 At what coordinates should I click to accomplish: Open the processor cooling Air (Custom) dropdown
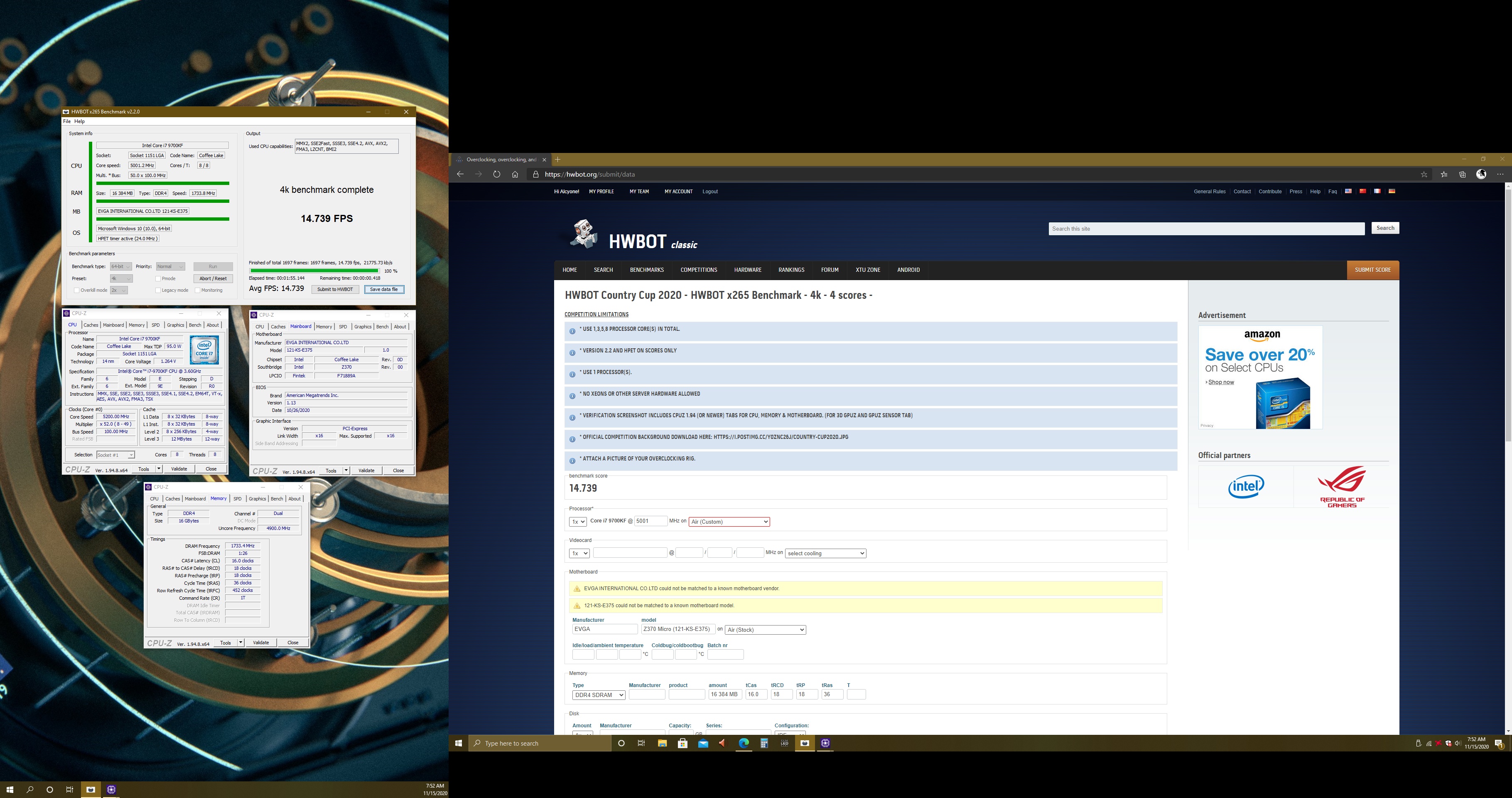pos(729,522)
